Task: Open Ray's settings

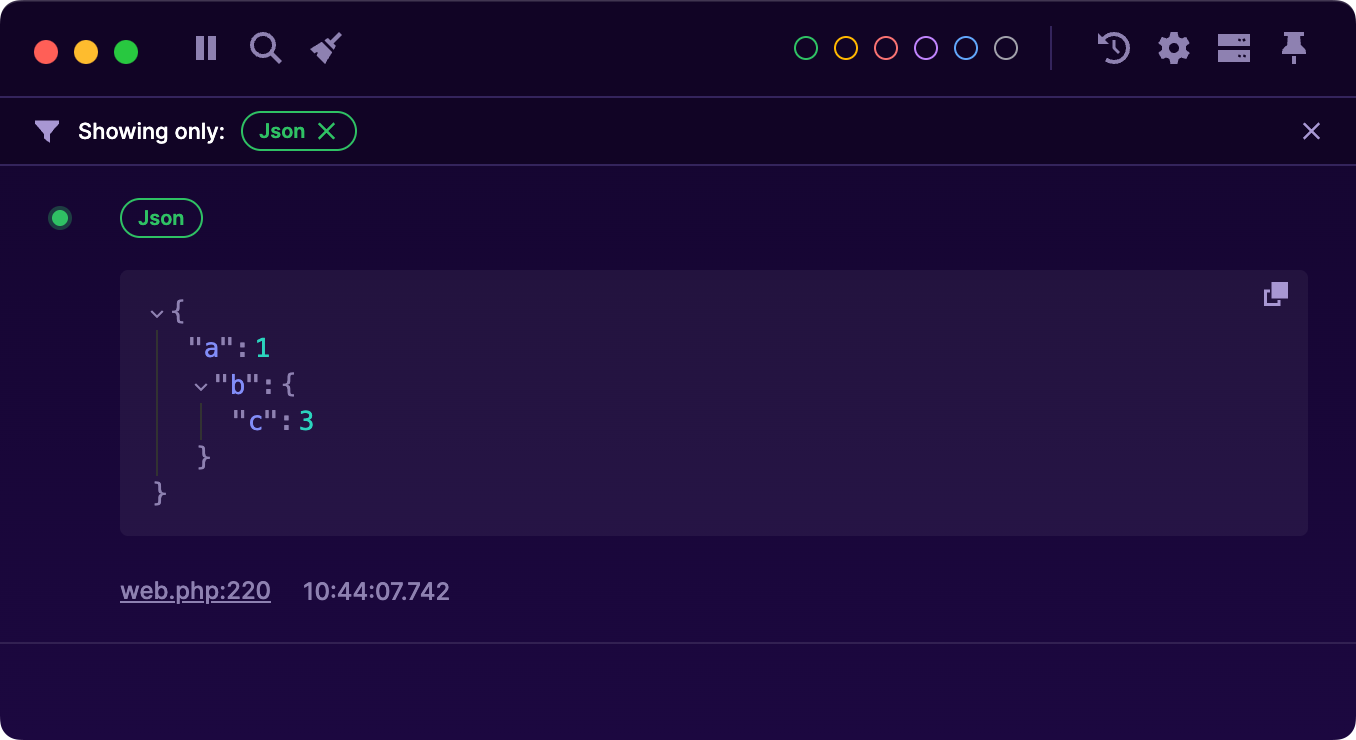Action: 1173,47
